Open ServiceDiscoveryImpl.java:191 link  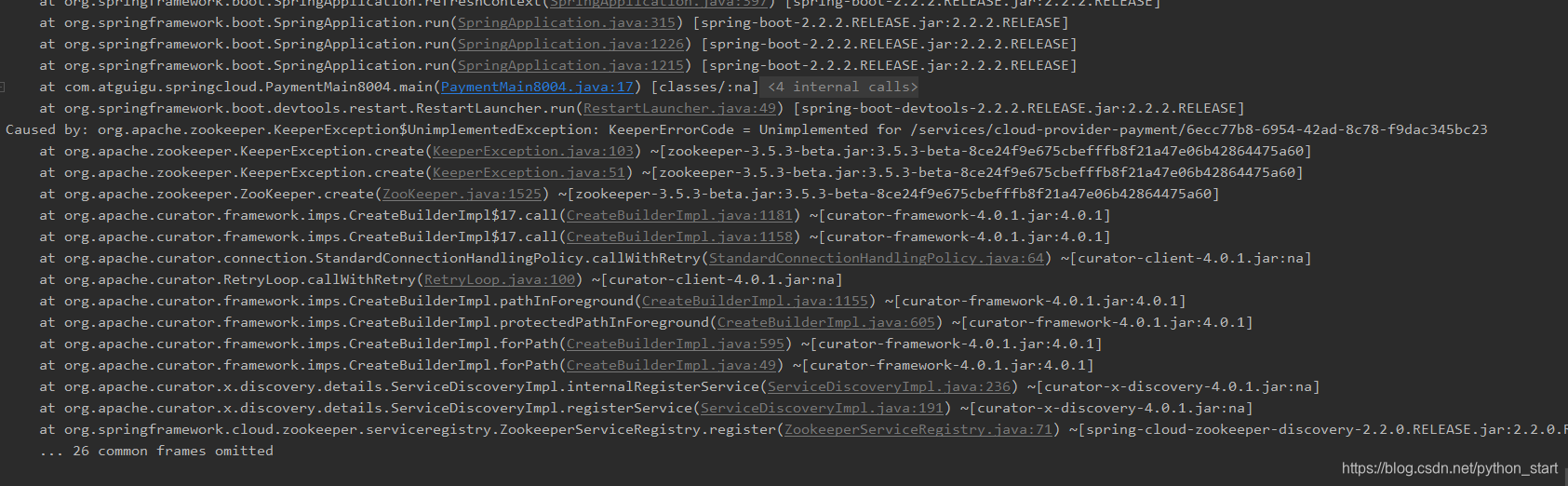point(822,408)
